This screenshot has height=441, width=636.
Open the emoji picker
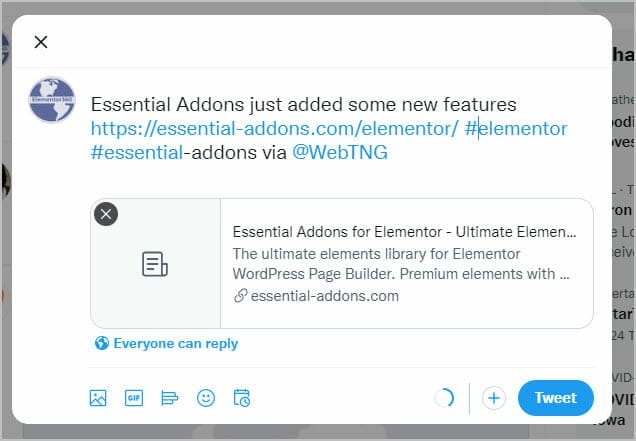pos(206,398)
